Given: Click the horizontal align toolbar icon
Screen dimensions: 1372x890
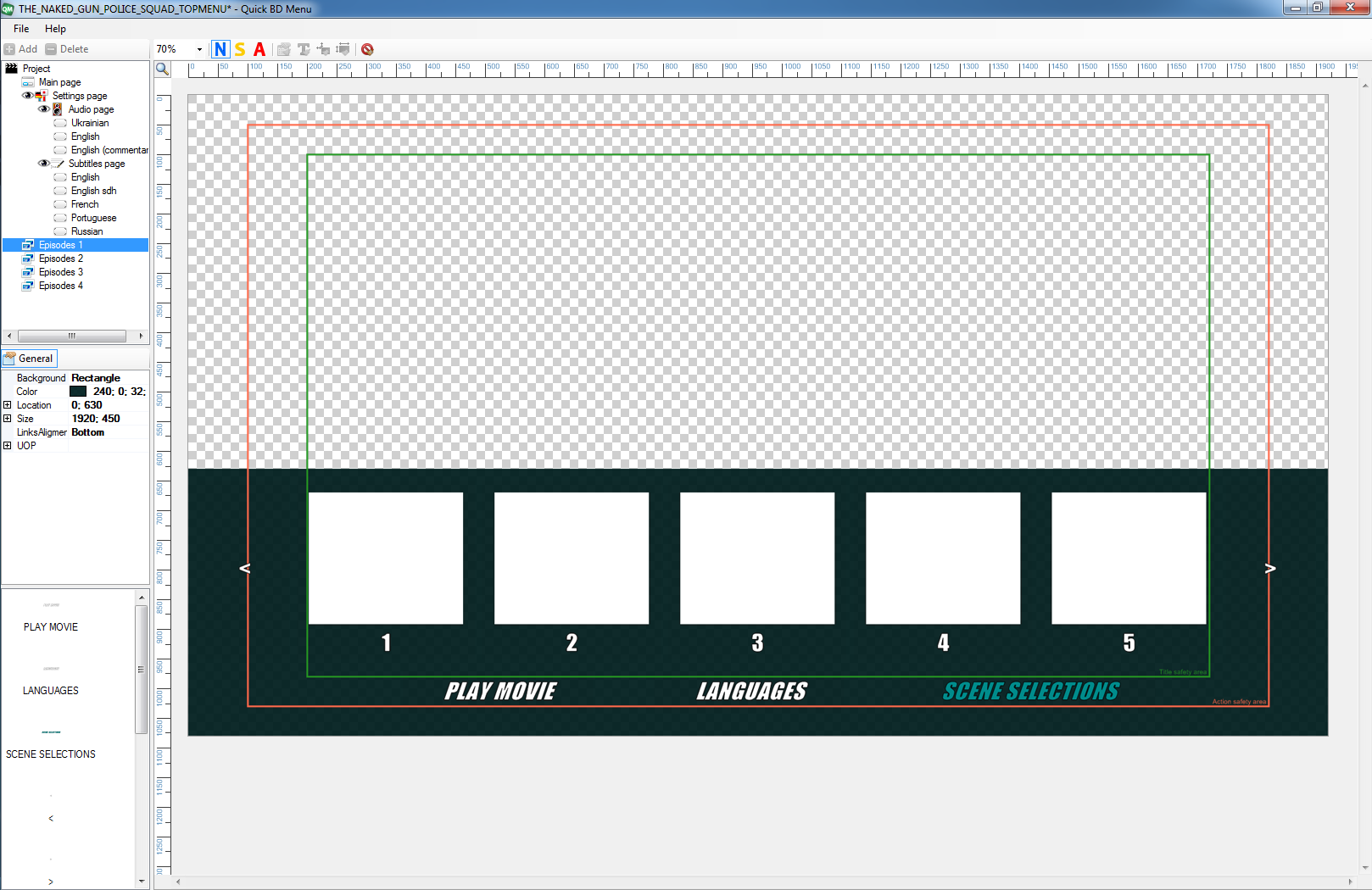Looking at the screenshot, I should [x=323, y=49].
